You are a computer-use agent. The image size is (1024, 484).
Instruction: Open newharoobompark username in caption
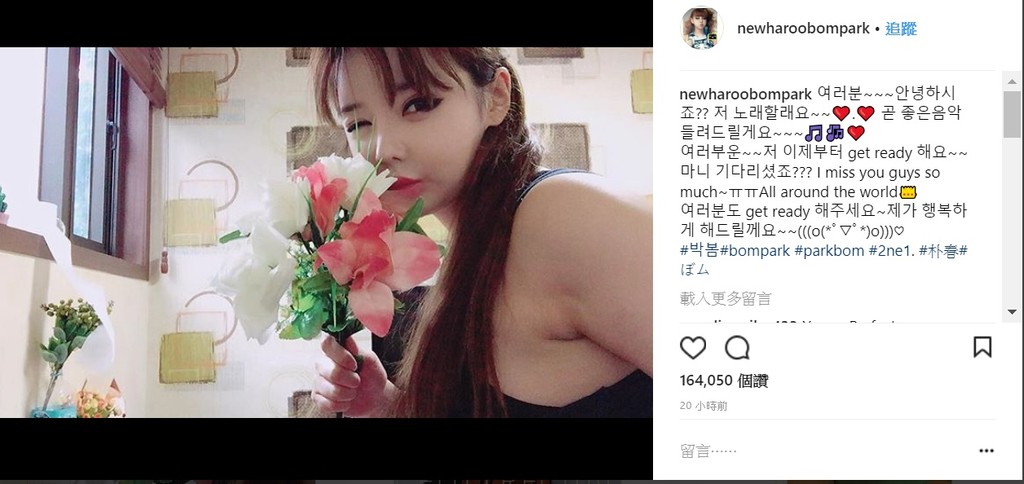click(746, 93)
